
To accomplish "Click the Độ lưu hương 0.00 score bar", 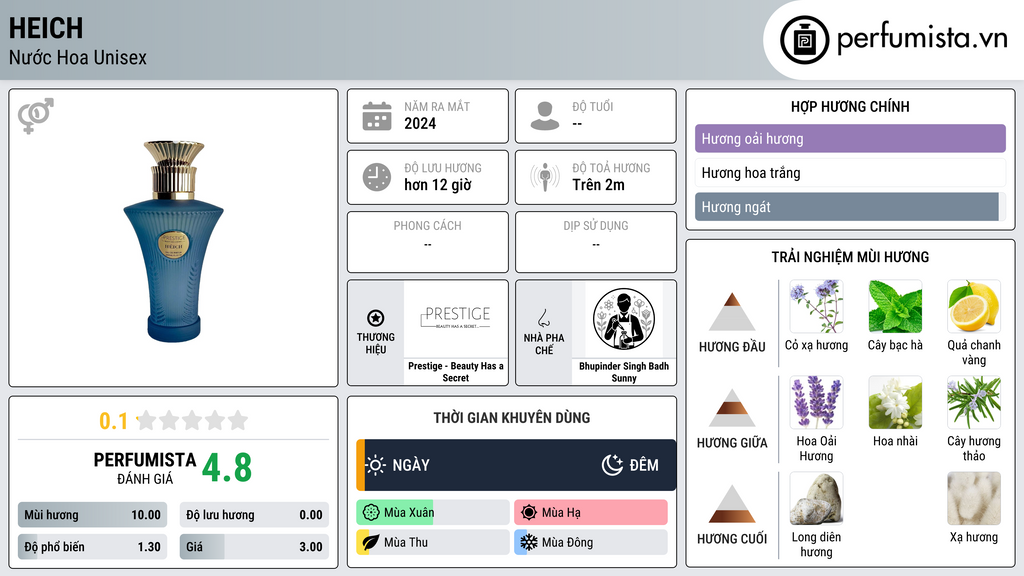I will tap(254, 515).
